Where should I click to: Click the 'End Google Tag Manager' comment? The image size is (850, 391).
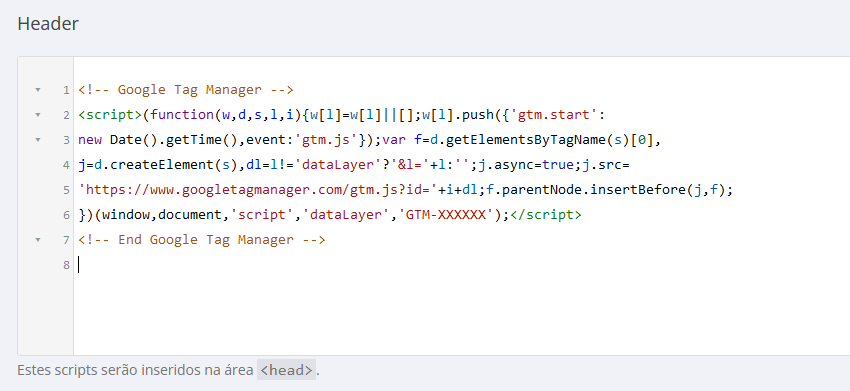point(202,240)
